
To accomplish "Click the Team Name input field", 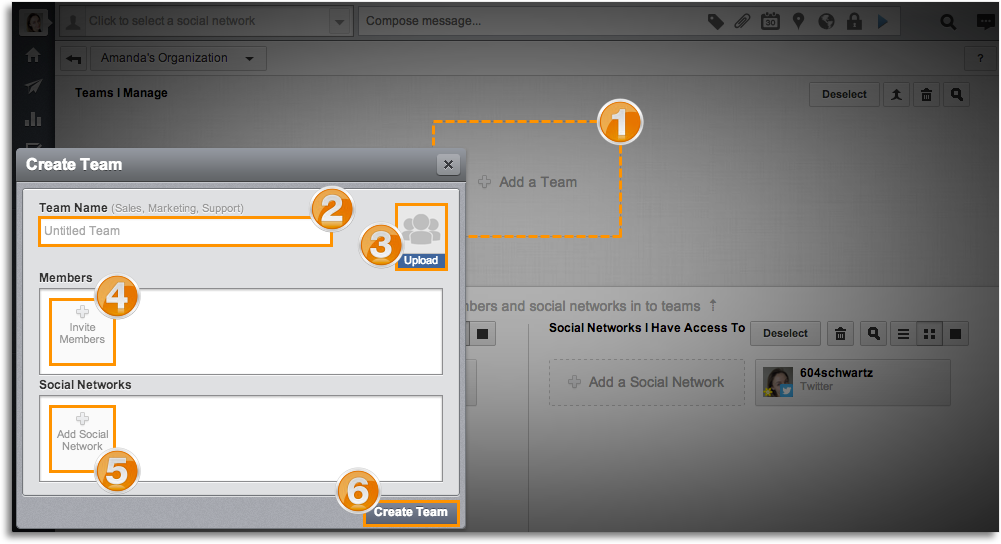I will coord(185,231).
